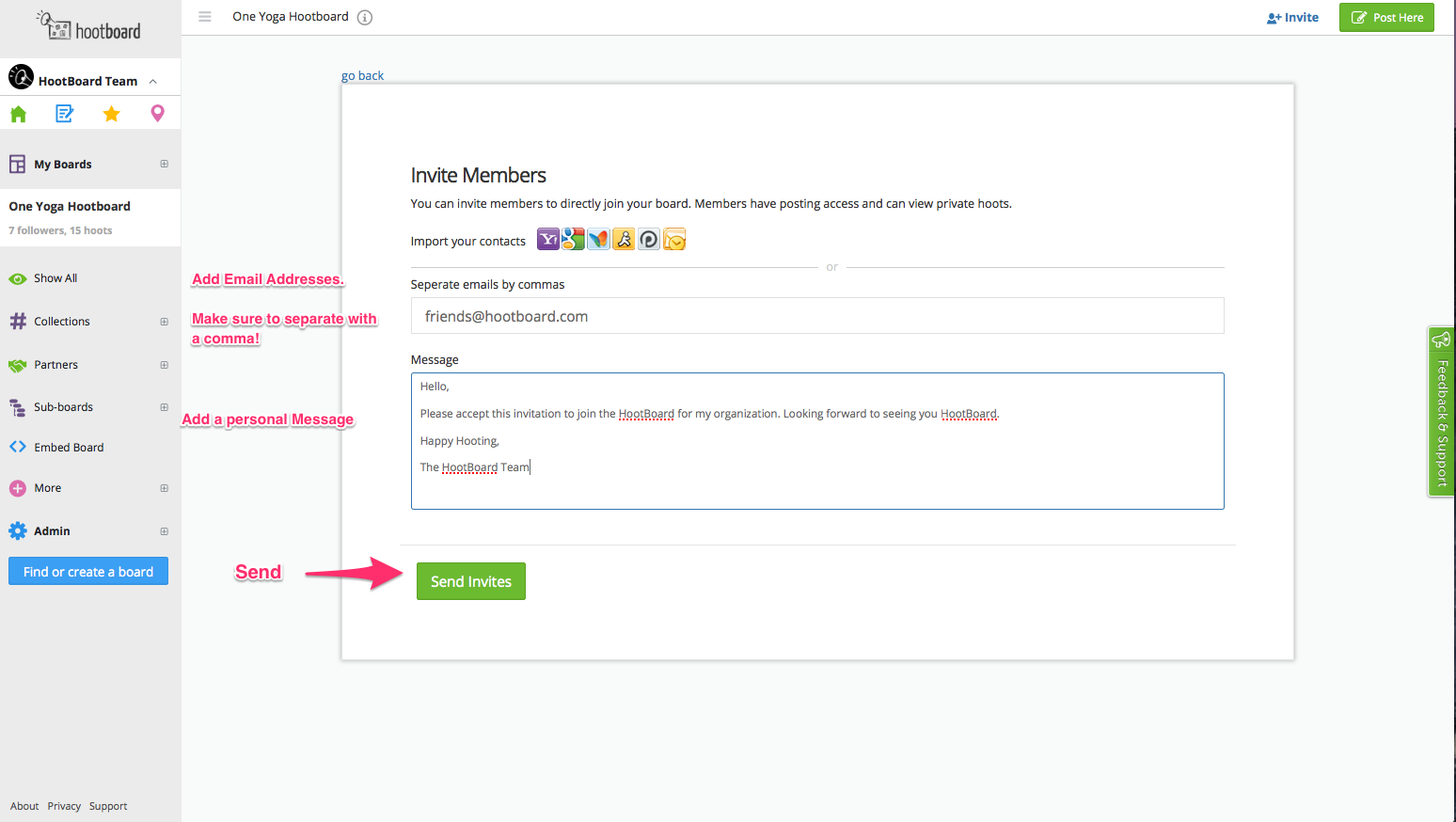Toggle the Show All eye icon
1456x822 pixels.
(x=17, y=278)
